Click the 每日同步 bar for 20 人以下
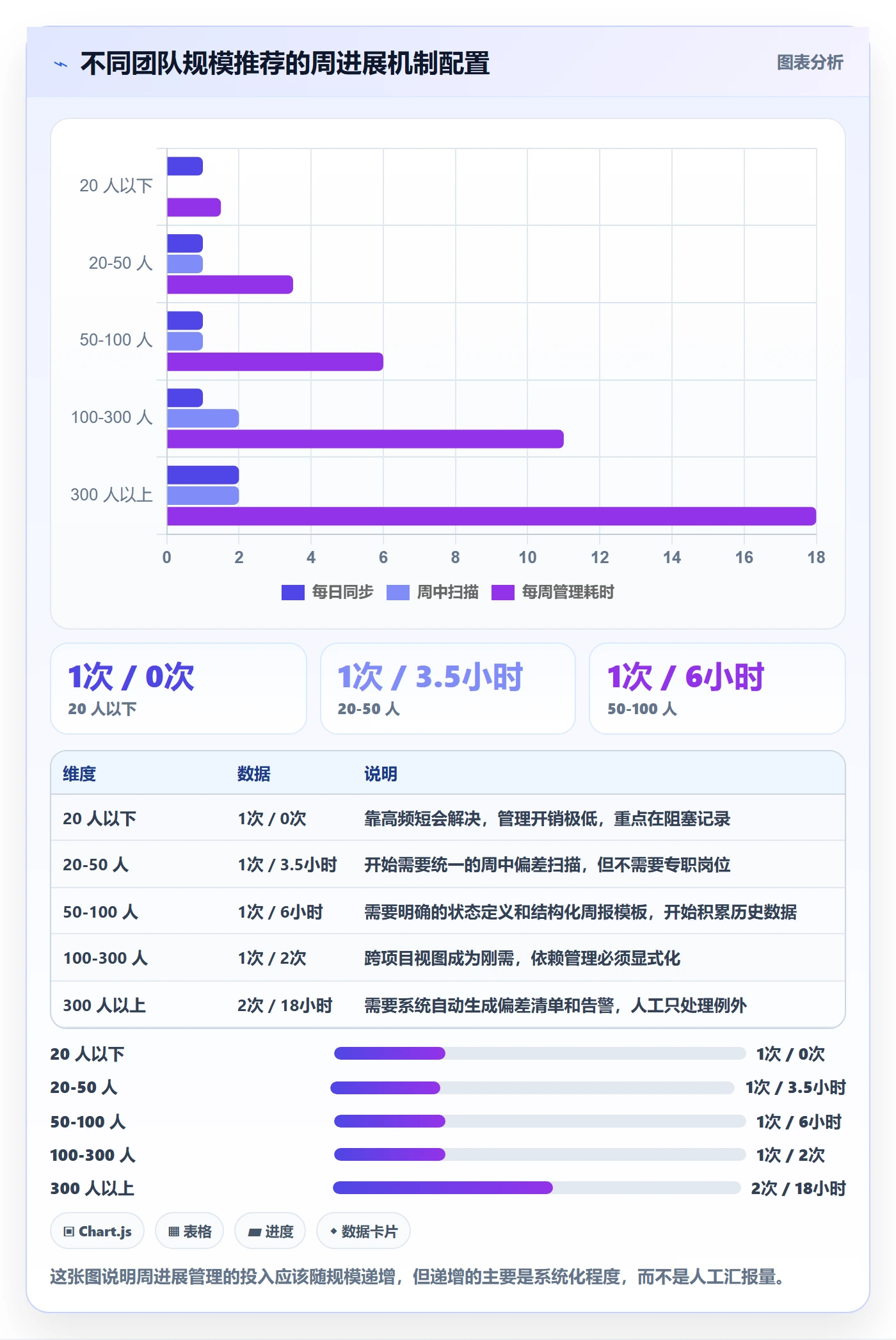 tap(185, 166)
